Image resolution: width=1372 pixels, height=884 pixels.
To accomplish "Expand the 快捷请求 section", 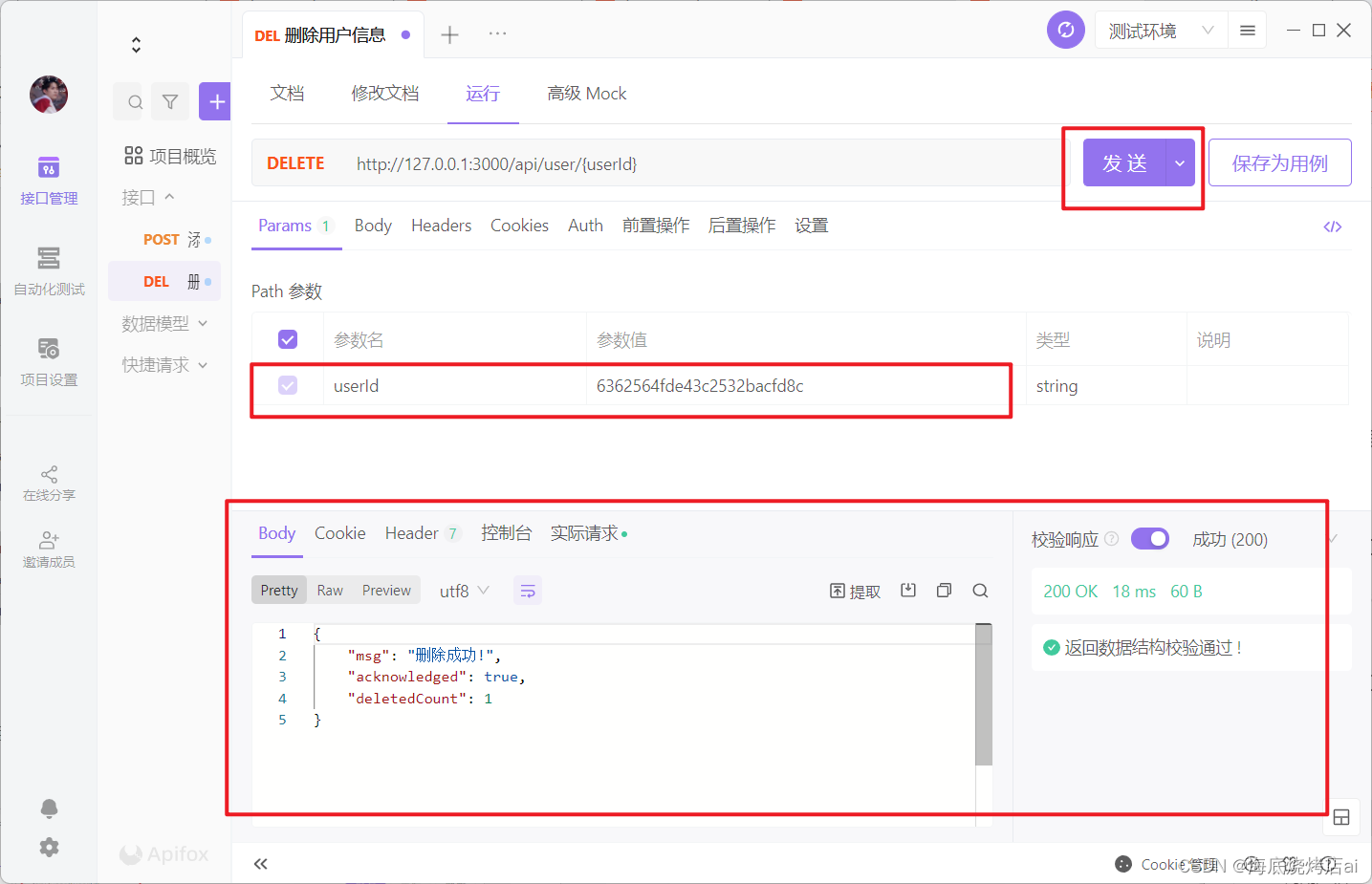I will pyautogui.click(x=164, y=365).
